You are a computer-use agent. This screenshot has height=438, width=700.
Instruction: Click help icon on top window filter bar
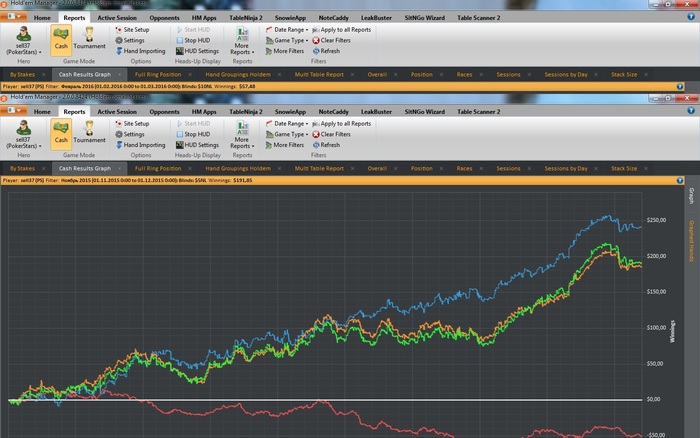pos(680,87)
